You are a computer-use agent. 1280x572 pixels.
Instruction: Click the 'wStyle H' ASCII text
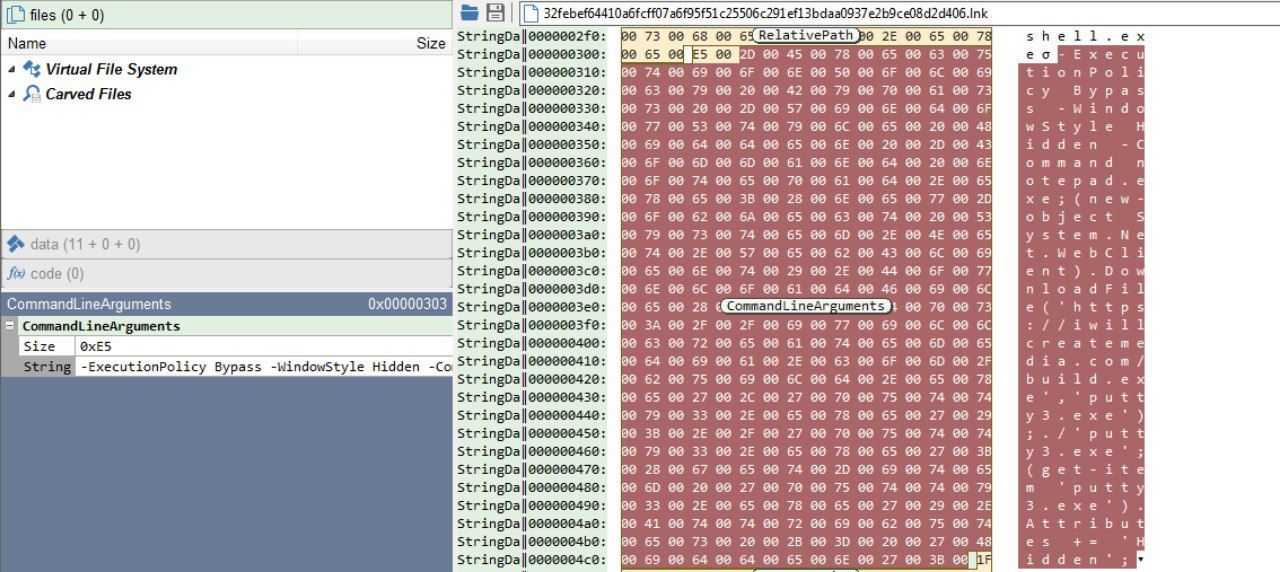pos(1084,126)
